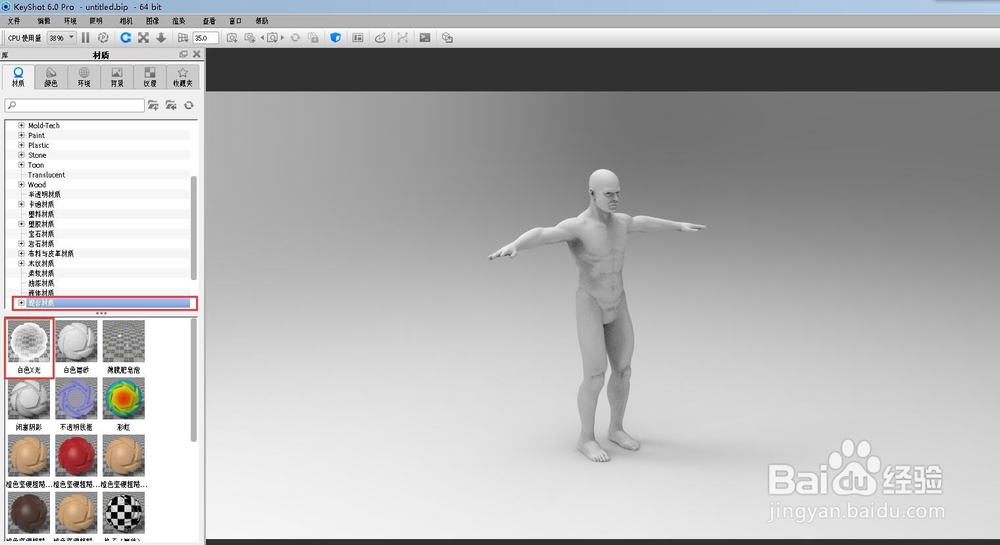Click the import folder icon beside search
This screenshot has width=1000, height=545.
[153, 105]
